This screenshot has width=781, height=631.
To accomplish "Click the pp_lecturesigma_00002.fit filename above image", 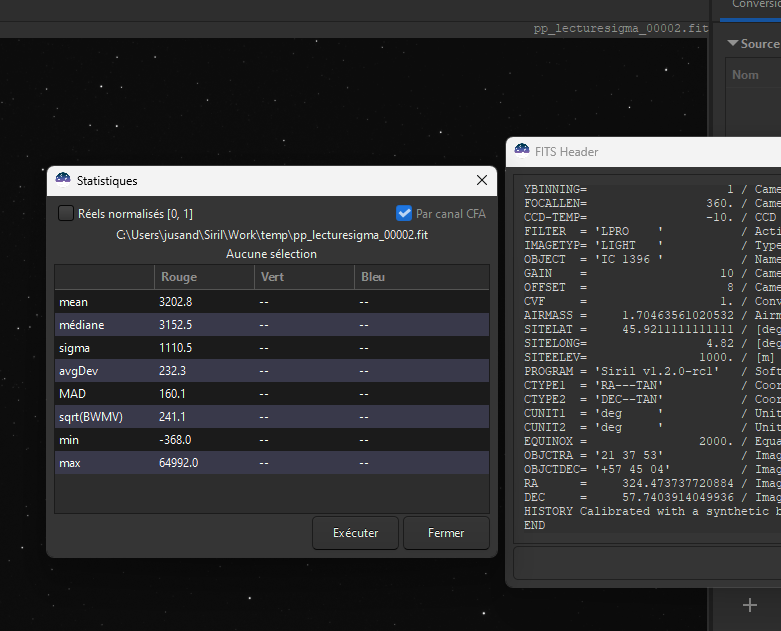I will [621, 28].
